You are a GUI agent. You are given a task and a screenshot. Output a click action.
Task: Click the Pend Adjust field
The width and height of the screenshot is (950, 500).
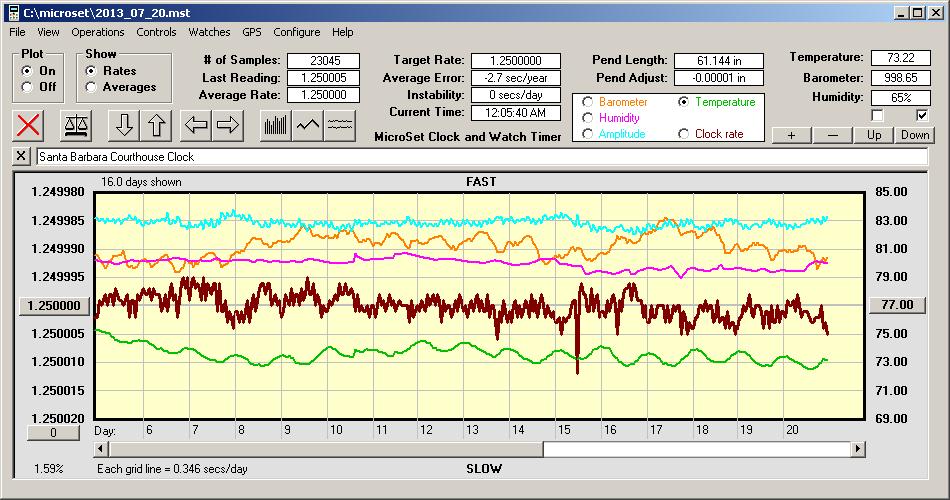(719, 78)
